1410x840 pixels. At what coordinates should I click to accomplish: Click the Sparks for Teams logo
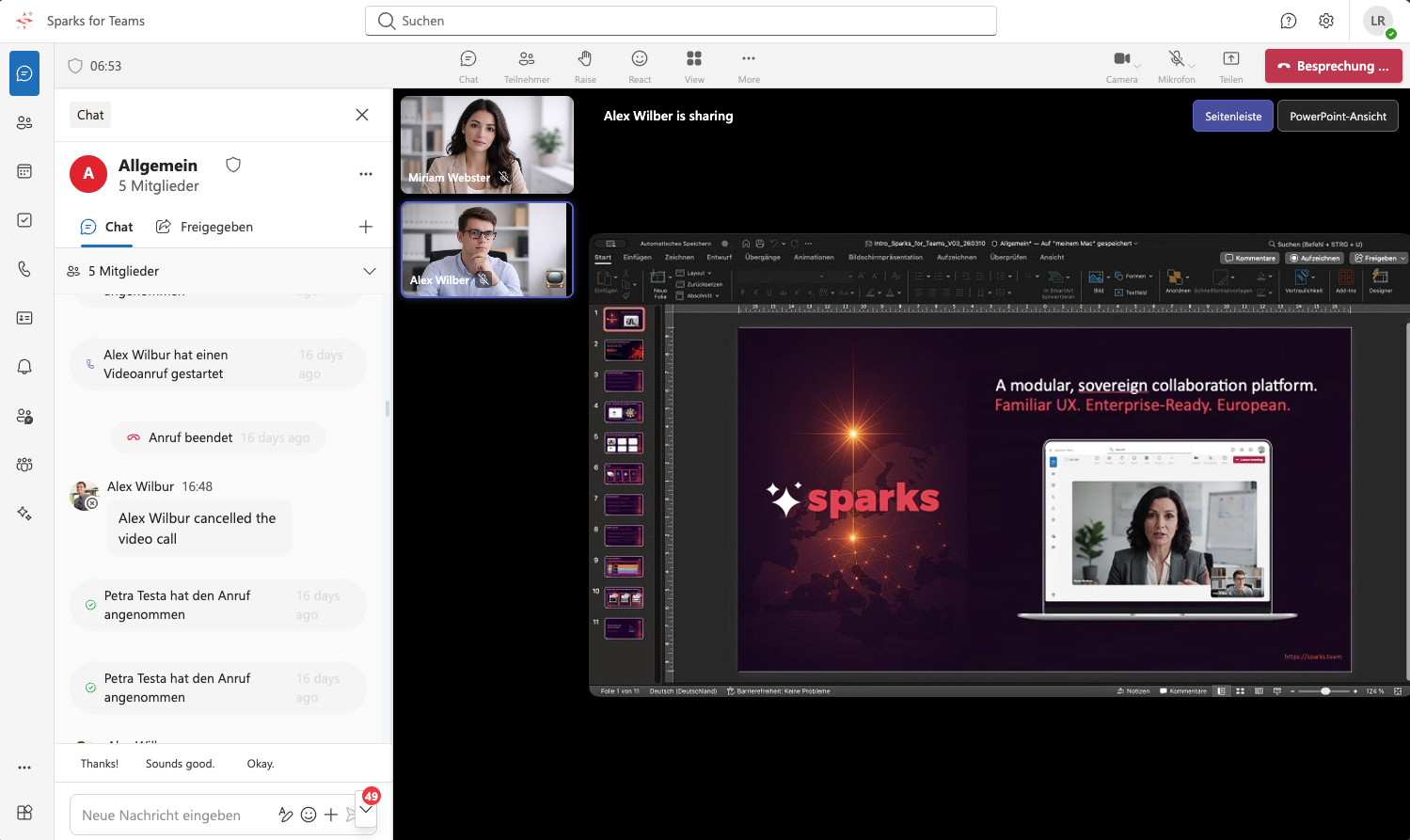(24, 21)
